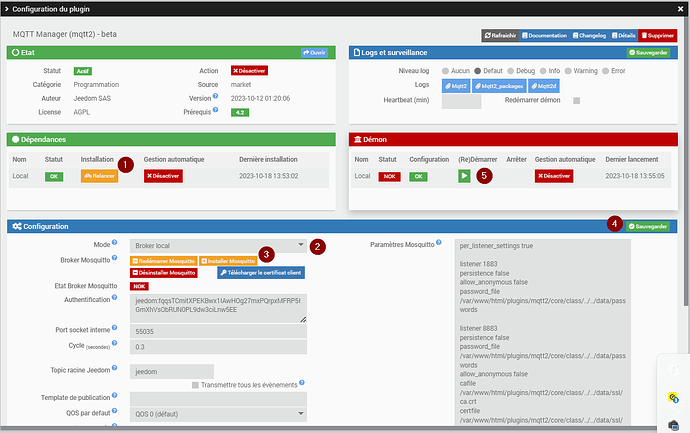The height and width of the screenshot is (433, 690).
Task: Close the Configuration du plugin dialog
Action: 680,9
